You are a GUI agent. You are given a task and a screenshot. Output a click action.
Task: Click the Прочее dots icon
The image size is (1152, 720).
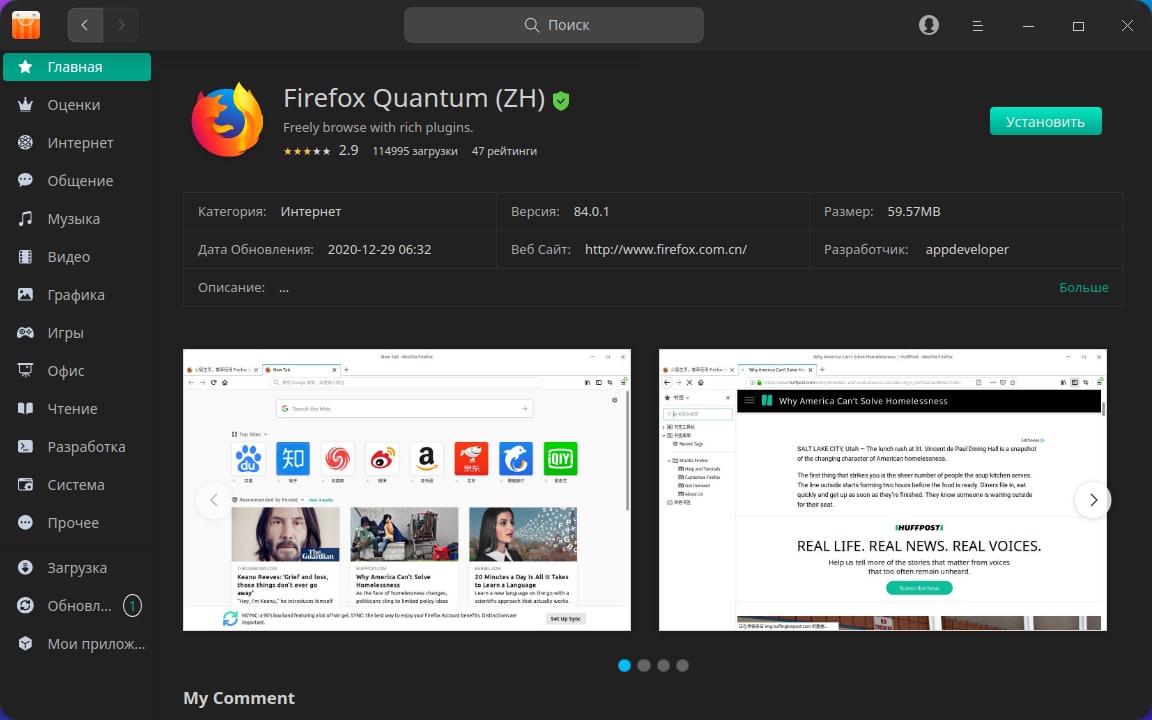click(26, 522)
